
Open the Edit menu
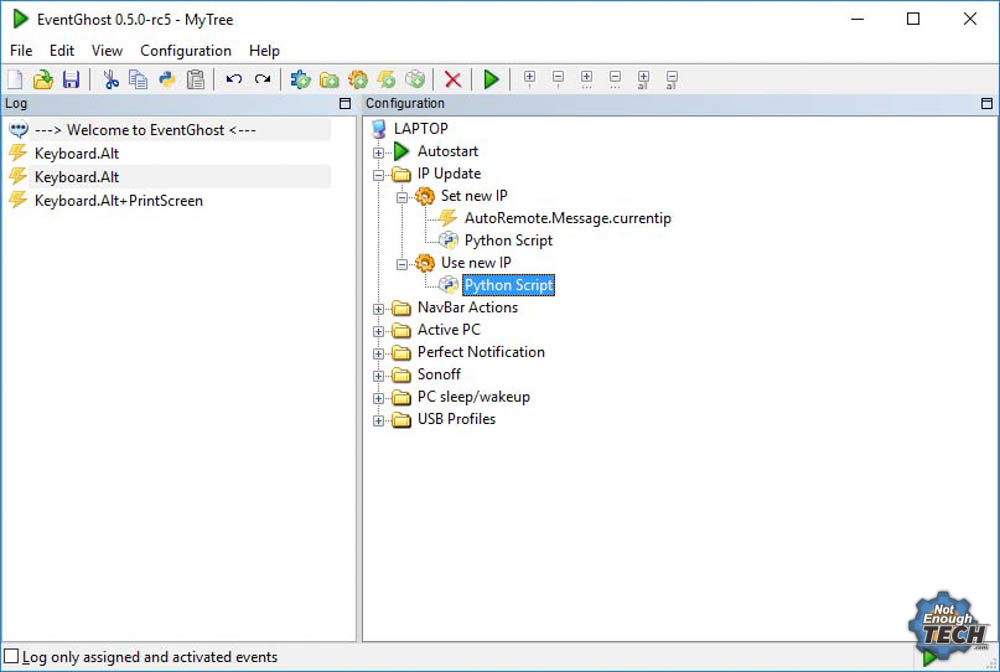click(x=62, y=50)
